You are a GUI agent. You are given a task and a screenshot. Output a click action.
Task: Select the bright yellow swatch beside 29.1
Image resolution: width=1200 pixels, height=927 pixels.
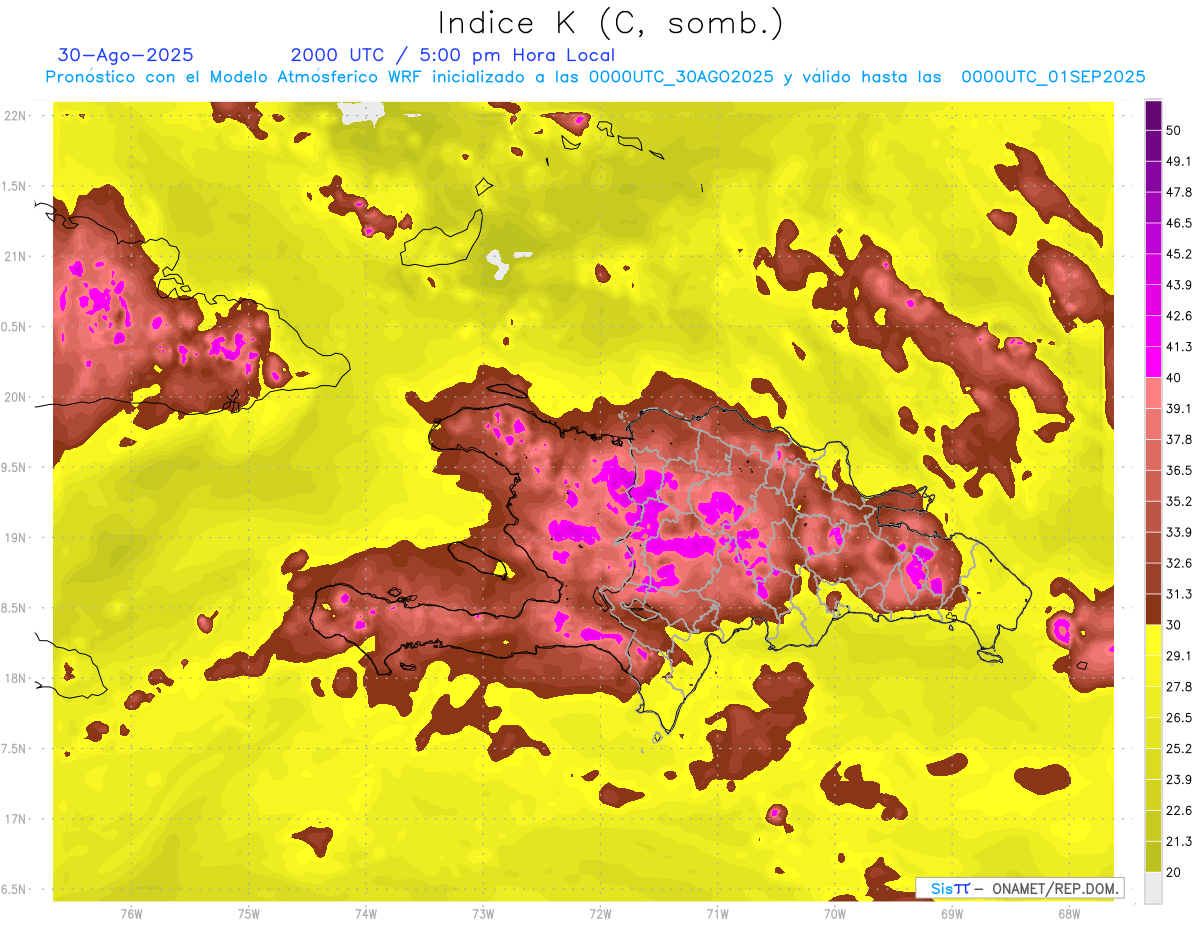tap(1153, 641)
